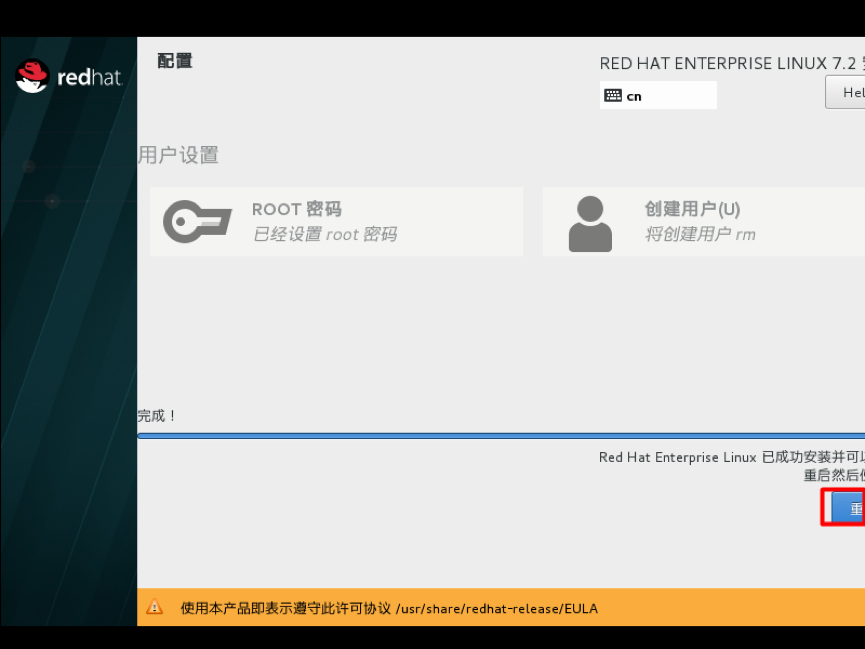Click the 完成！ status label

[x=157, y=416]
